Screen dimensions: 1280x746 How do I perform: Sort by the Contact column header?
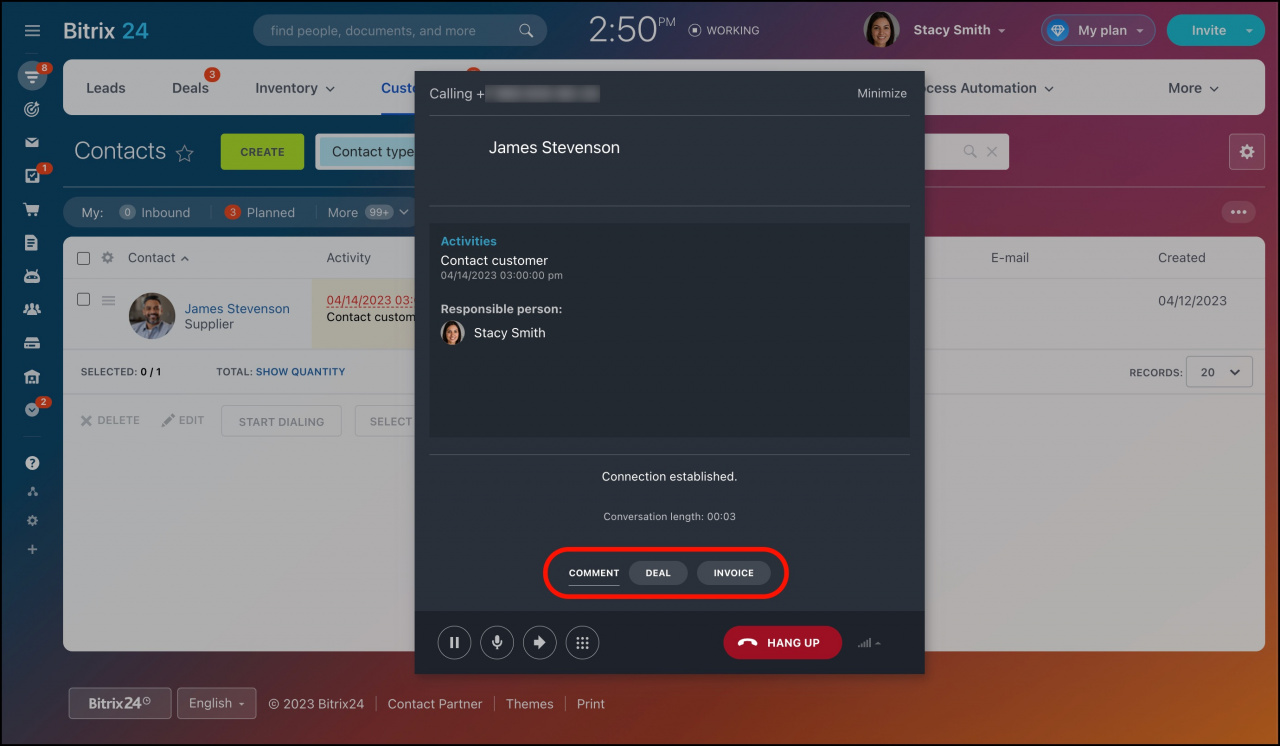(158, 258)
